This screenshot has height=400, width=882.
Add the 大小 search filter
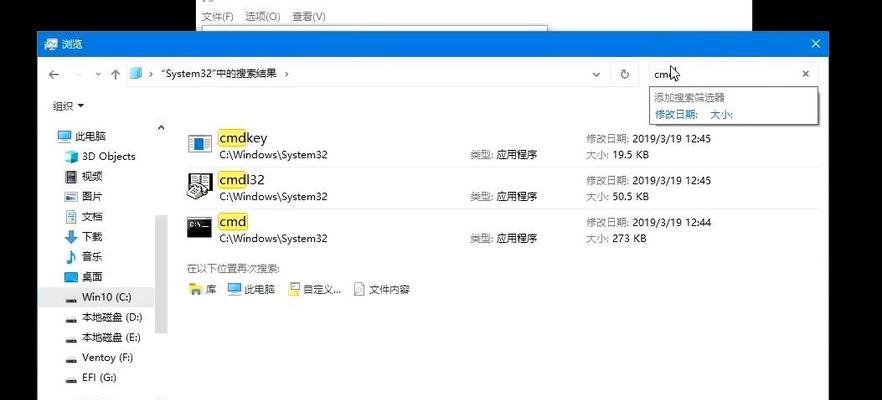click(x=721, y=115)
